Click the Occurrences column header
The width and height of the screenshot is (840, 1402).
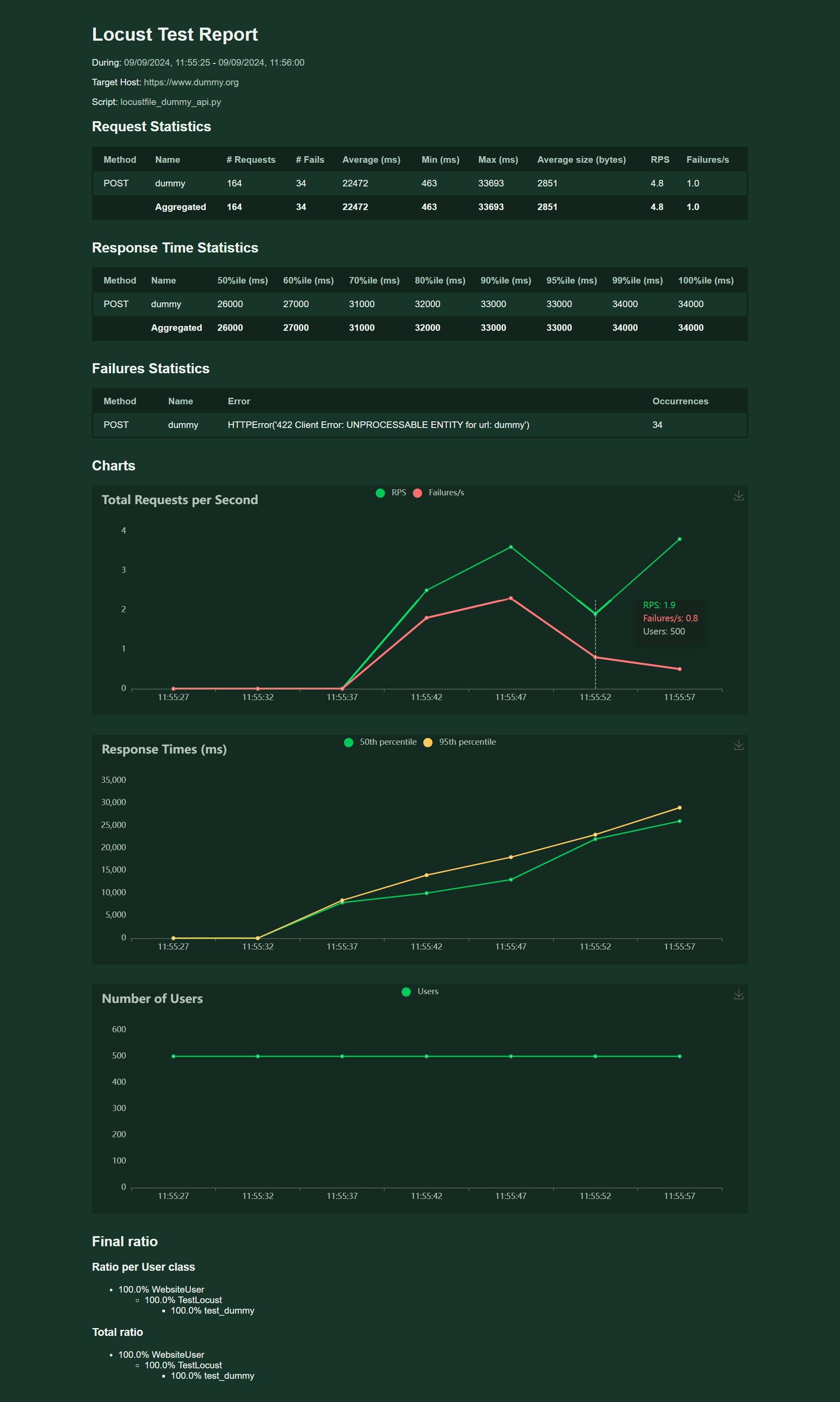click(x=680, y=401)
